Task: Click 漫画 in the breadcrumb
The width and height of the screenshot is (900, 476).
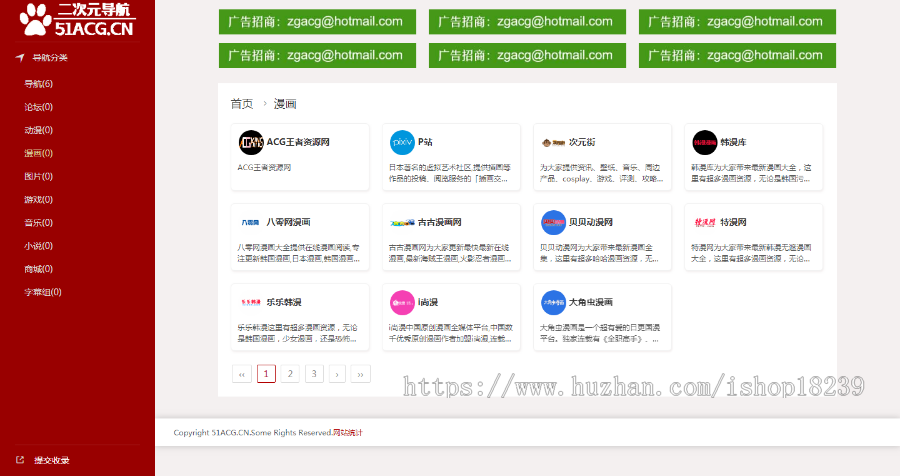Action: pyautogui.click(x=285, y=104)
